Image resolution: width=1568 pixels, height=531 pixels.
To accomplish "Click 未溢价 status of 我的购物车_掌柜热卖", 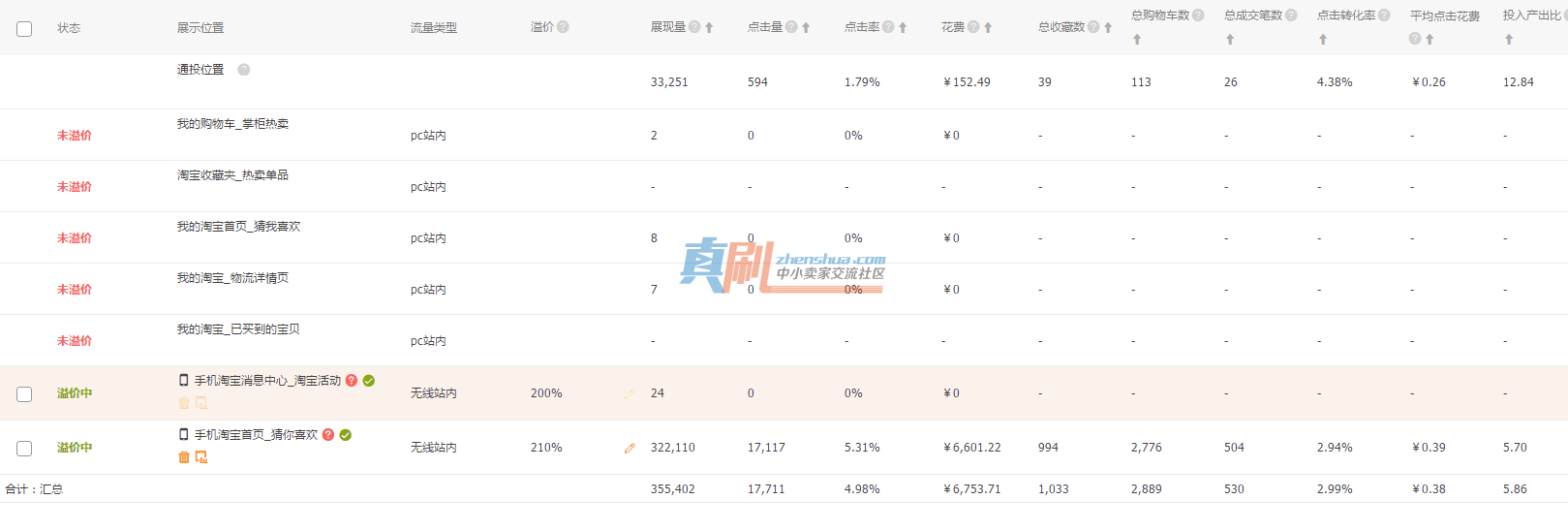I will pyautogui.click(x=75, y=136).
